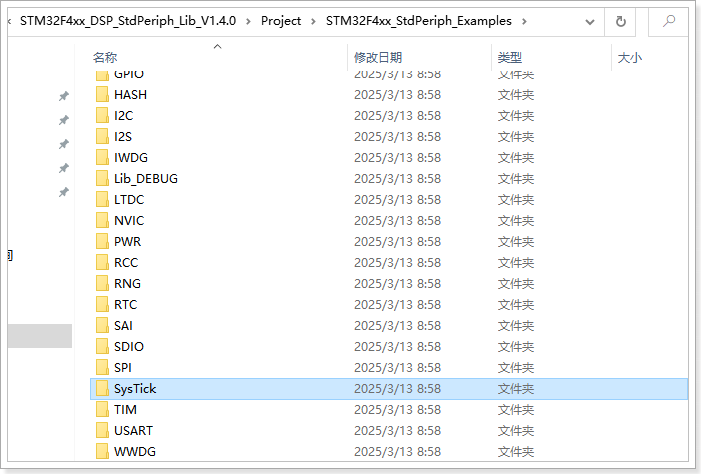Image resolution: width=701 pixels, height=474 pixels.
Task: Click the search magnifier icon
Action: pyautogui.click(x=668, y=21)
